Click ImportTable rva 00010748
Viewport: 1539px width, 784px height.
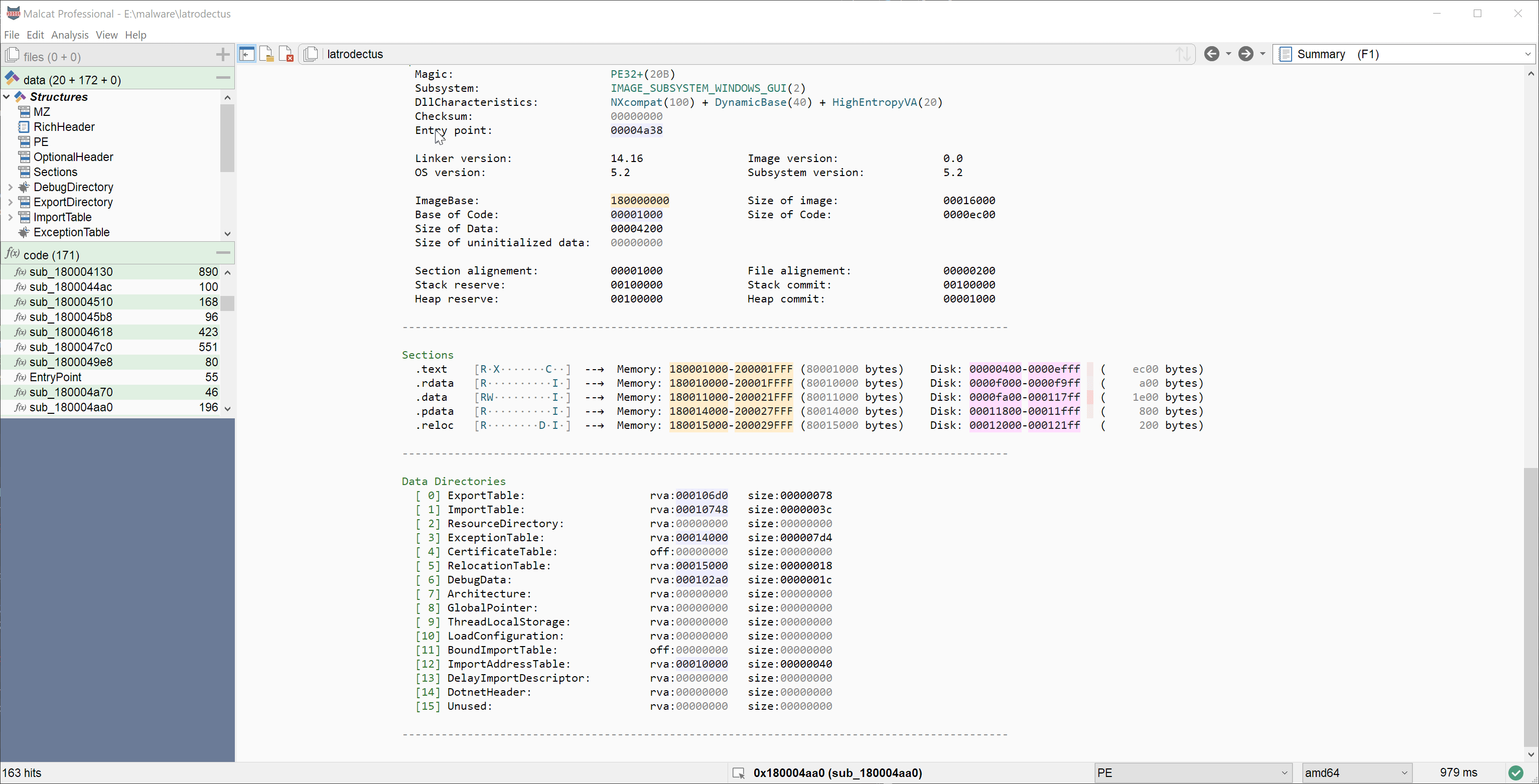tap(702, 509)
